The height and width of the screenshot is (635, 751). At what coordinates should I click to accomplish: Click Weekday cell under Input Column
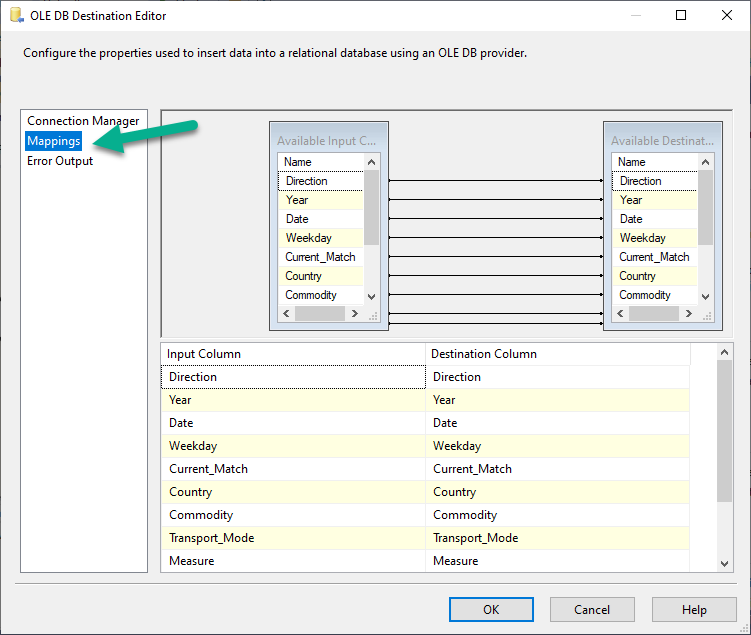tap(293, 446)
